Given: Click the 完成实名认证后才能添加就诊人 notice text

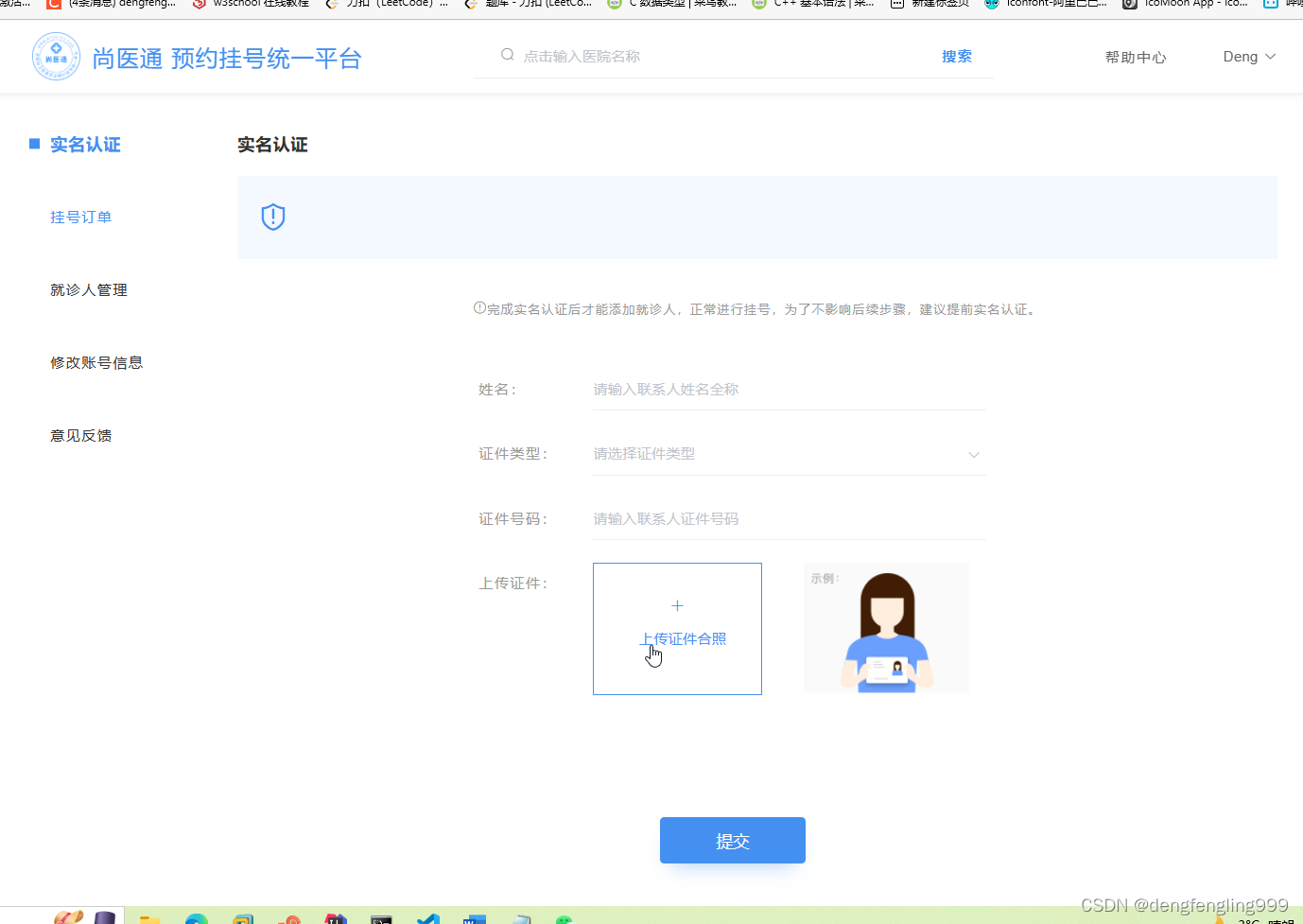Looking at the screenshot, I should coord(761,309).
